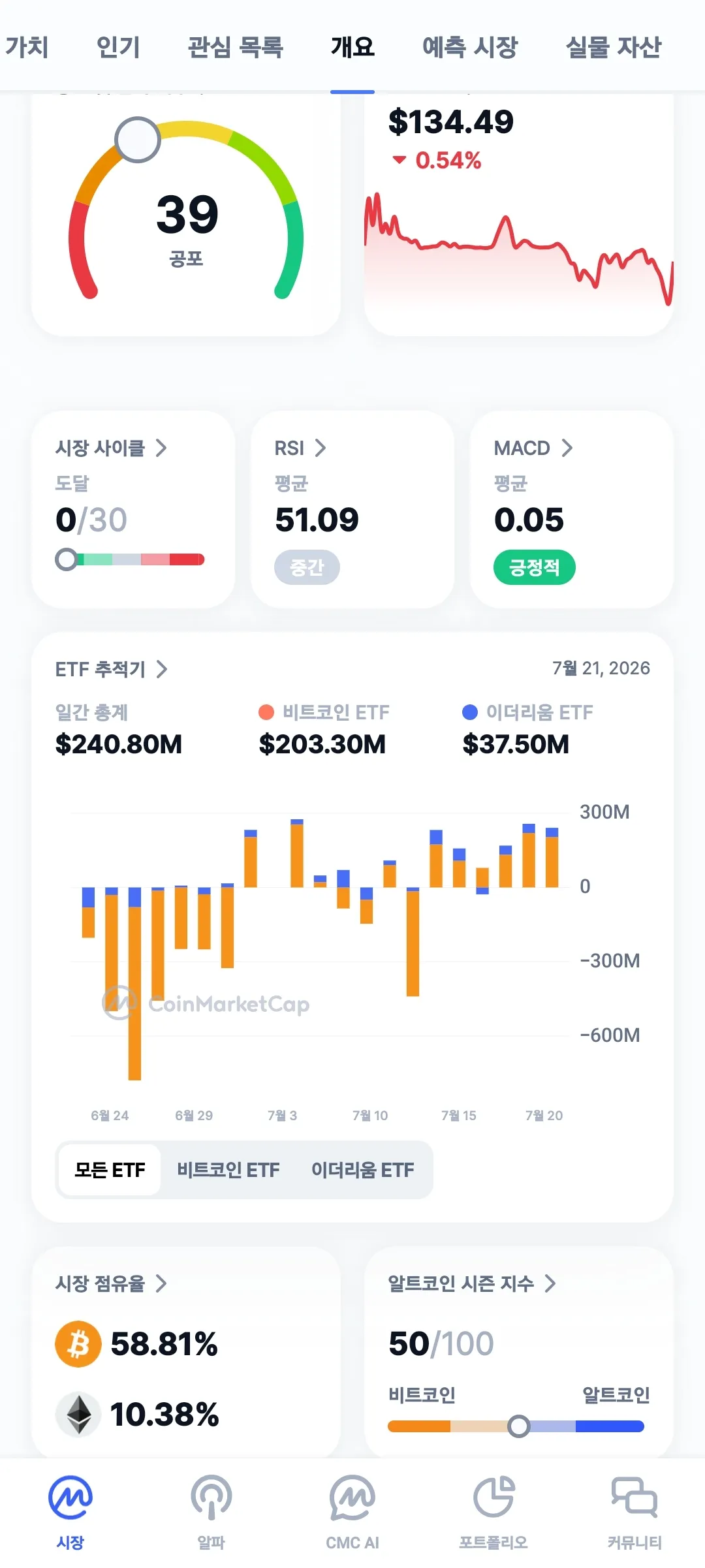Expand the RSI details chevron
705x1568 pixels.
tap(321, 448)
